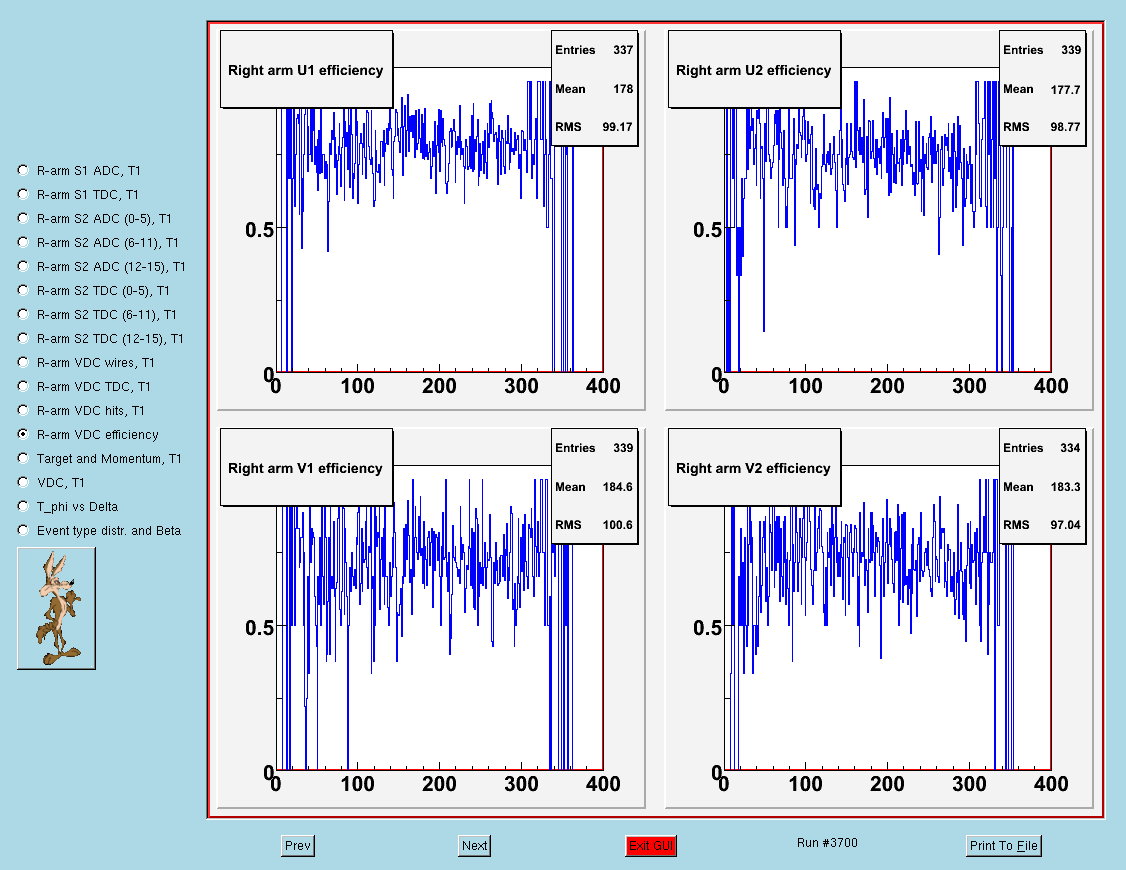Choose R-arm S2 ADC (0-5), T1
This screenshot has width=1126, height=870.
pos(23,218)
